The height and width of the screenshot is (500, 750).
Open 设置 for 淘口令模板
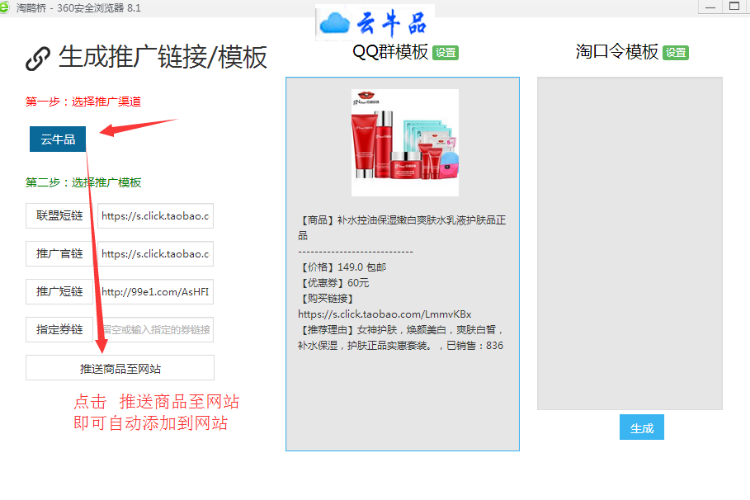click(675, 53)
